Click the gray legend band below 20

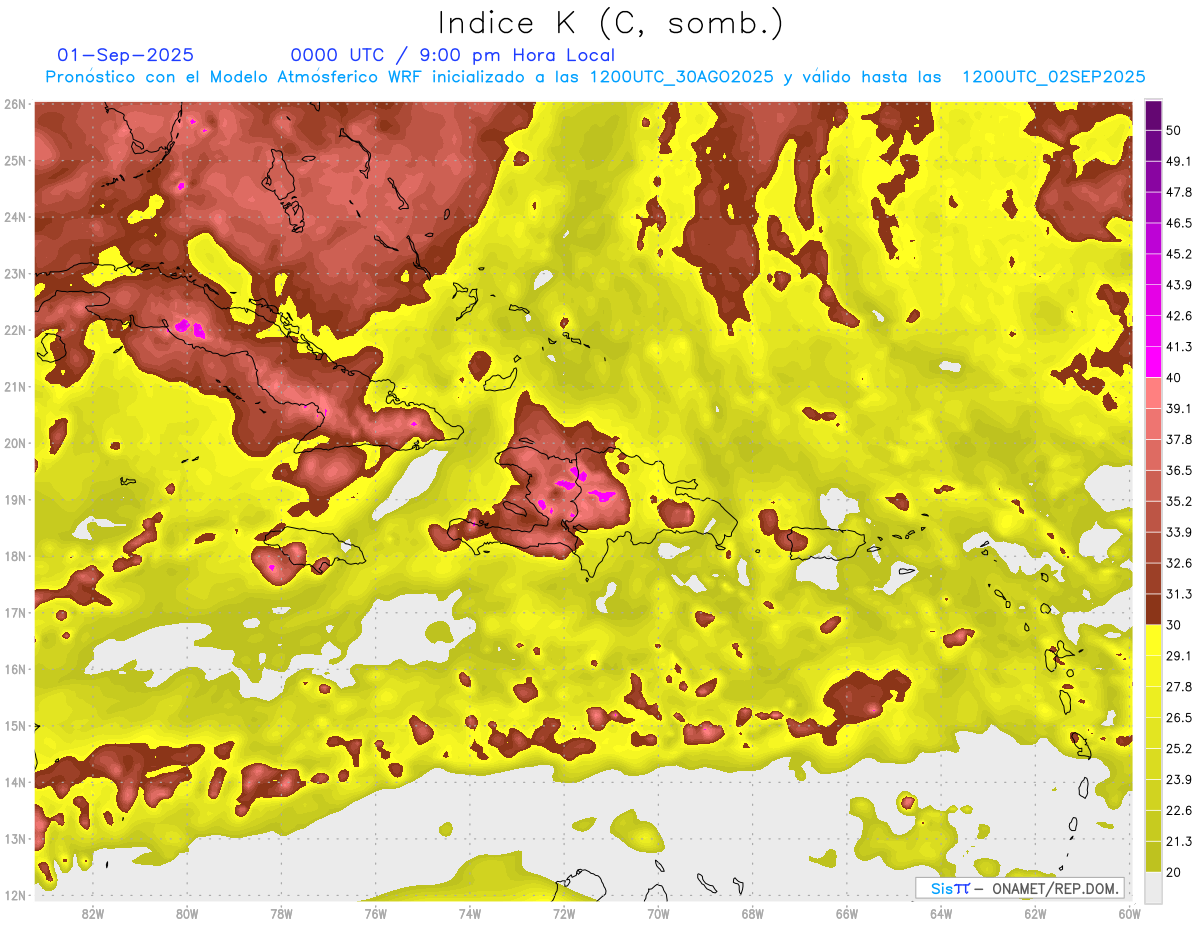pos(1153,886)
